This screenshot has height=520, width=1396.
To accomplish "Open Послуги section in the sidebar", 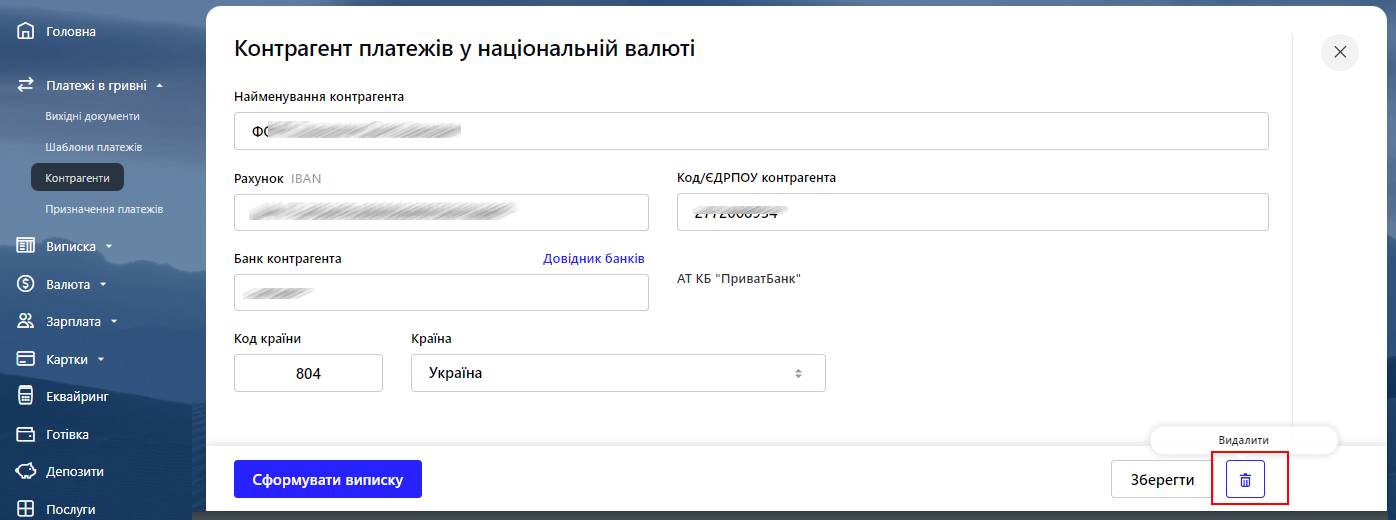I will pos(71,509).
